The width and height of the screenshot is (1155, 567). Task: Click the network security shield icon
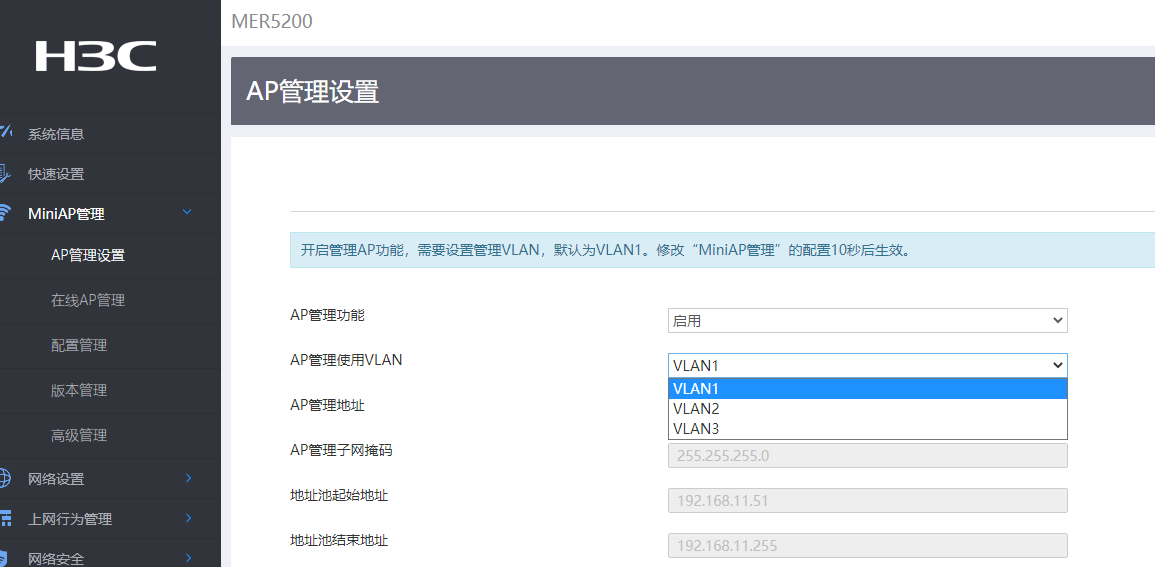point(5,558)
